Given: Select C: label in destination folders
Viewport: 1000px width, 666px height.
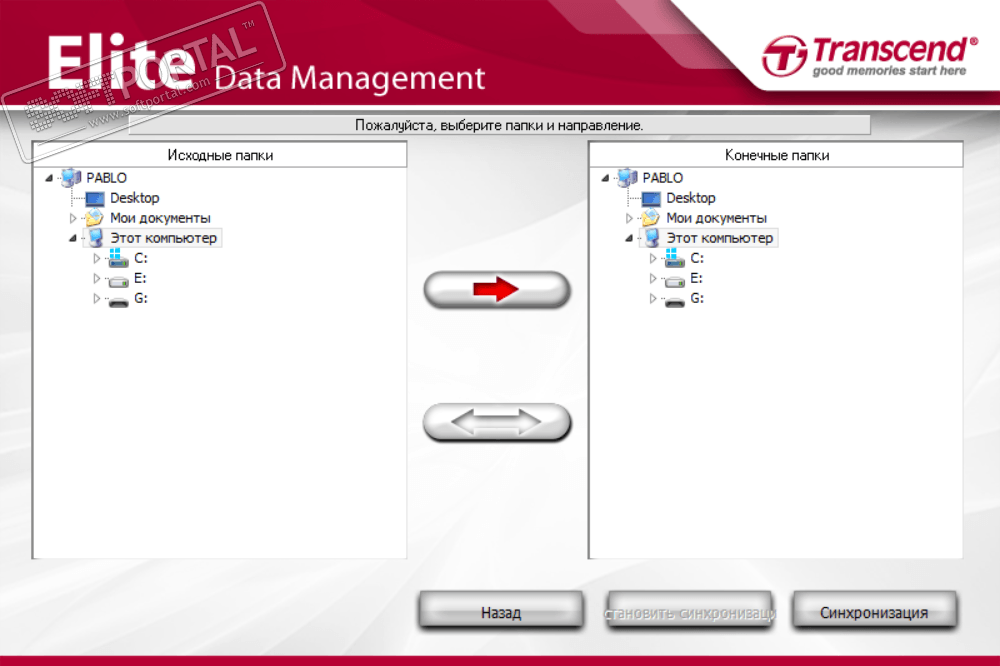Looking at the screenshot, I should coord(697,258).
